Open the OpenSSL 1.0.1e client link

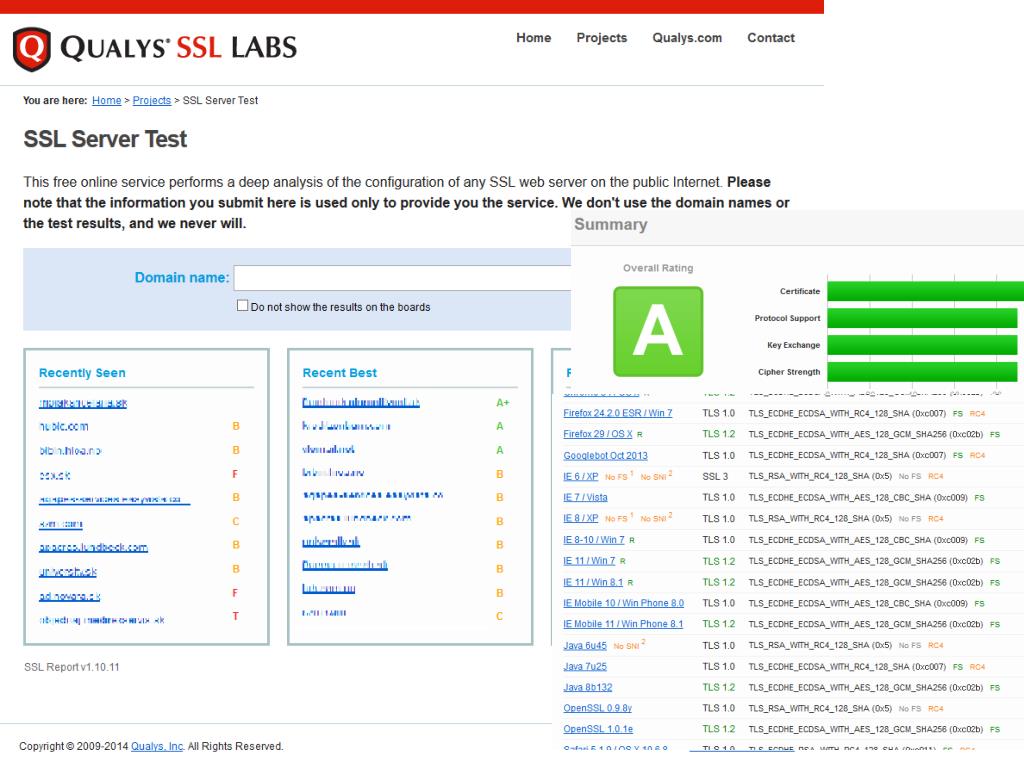598,729
